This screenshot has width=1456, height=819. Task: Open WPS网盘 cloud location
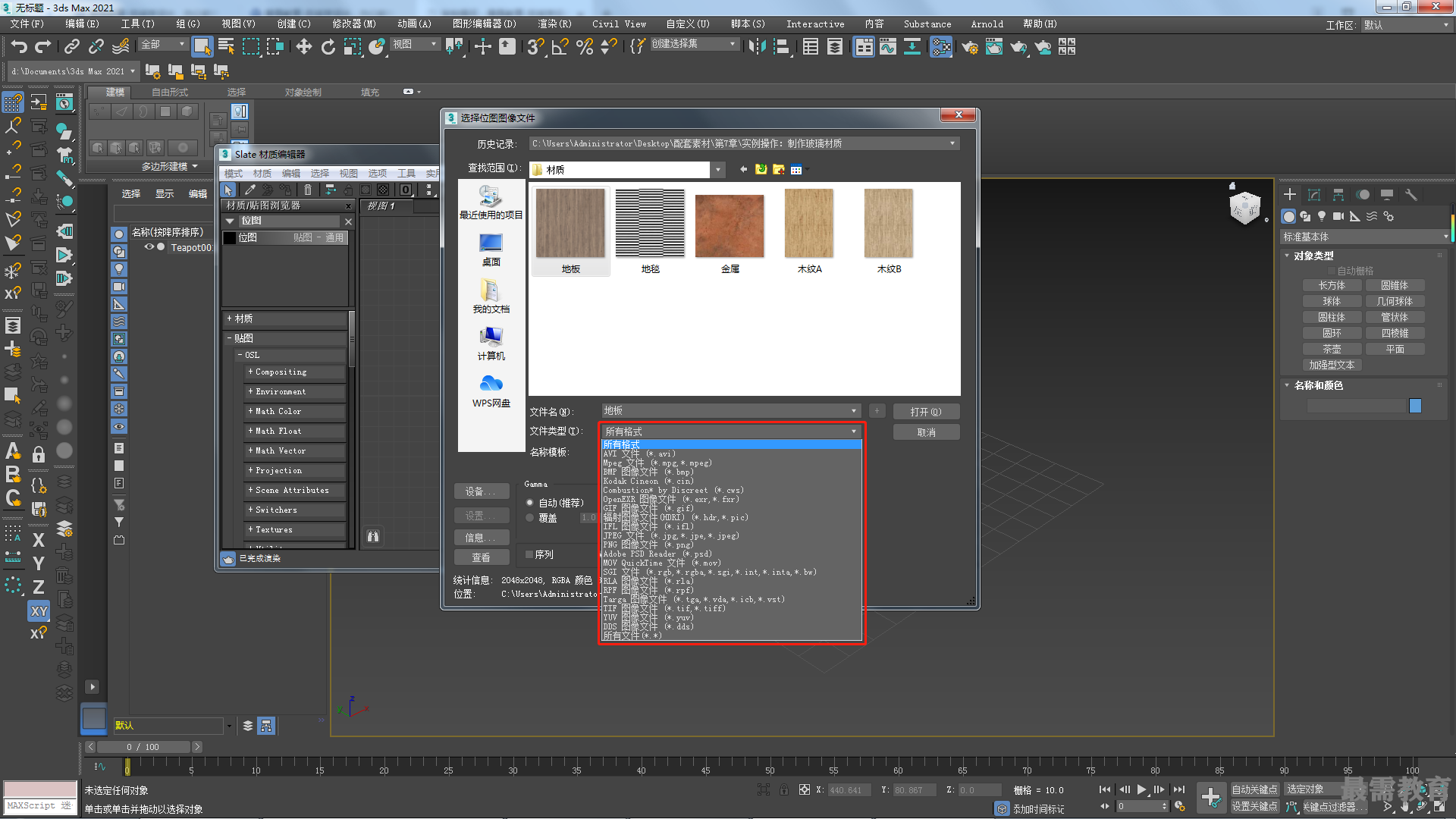pos(491,391)
